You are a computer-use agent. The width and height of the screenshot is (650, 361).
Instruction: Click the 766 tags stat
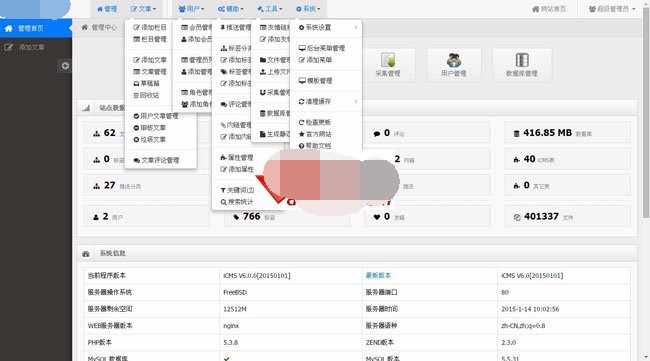coord(287,216)
